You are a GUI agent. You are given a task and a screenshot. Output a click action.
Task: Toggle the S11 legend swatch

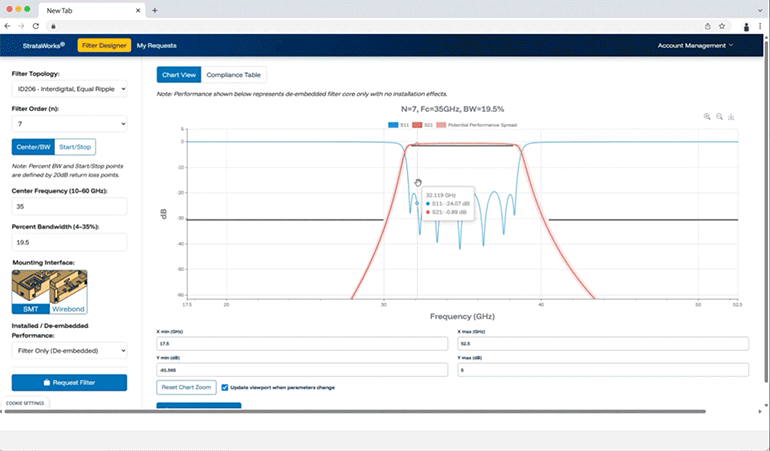[x=393, y=125]
